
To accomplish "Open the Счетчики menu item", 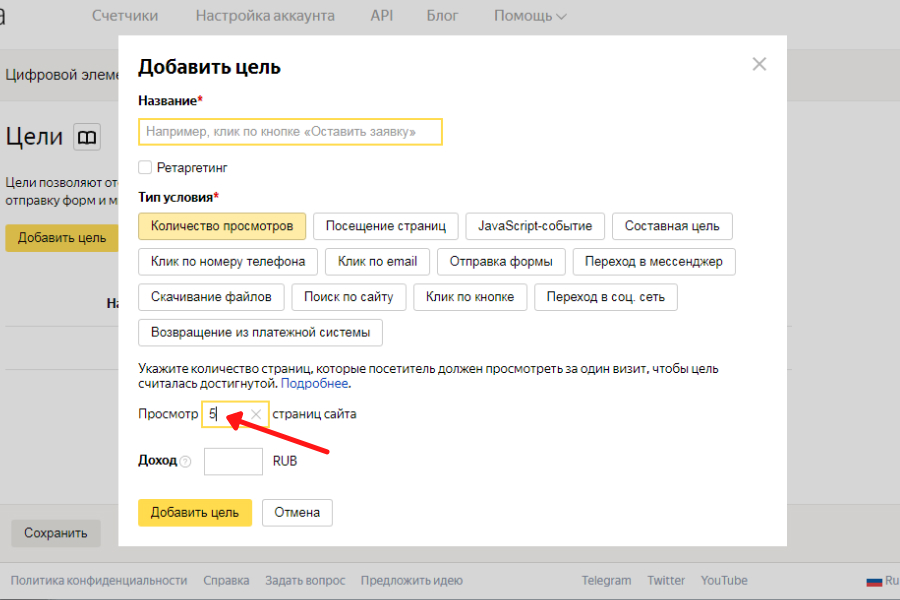I will pyautogui.click(x=125, y=16).
